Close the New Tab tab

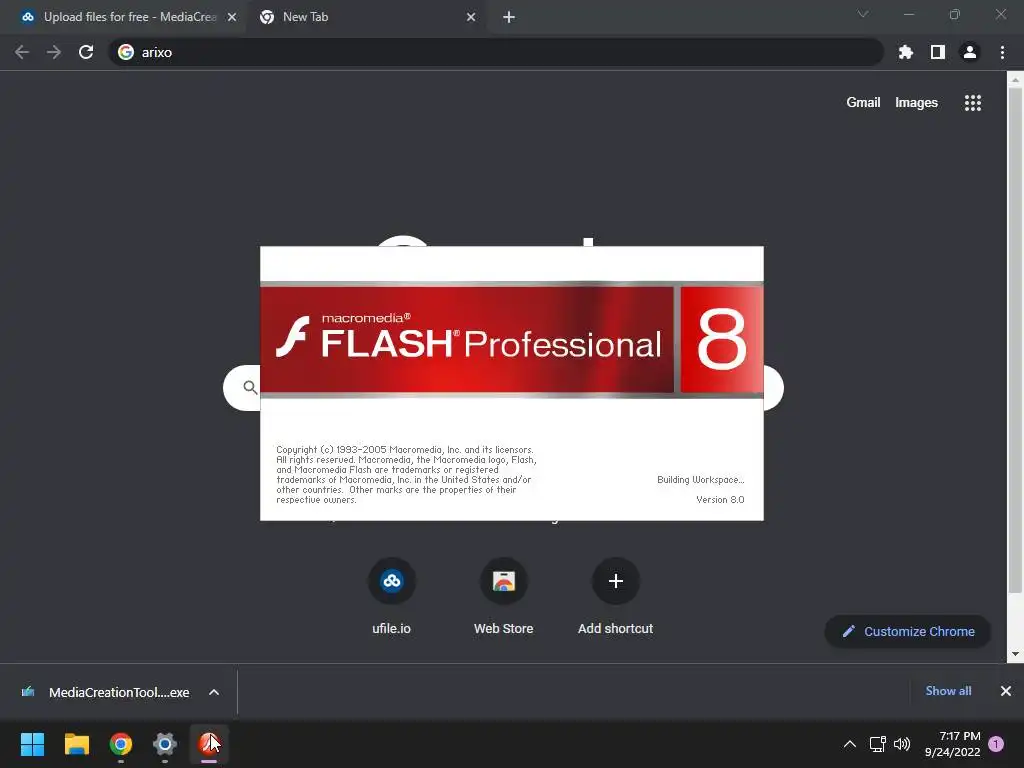point(471,17)
